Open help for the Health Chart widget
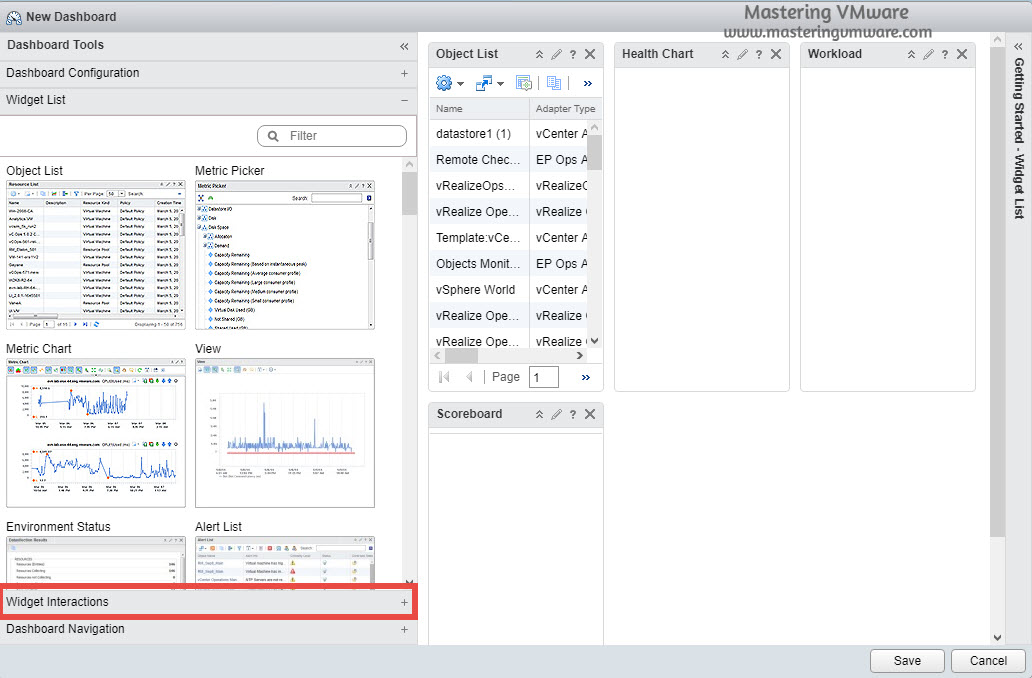Screen dimensions: 1032x678 pyautogui.click(x=759, y=55)
